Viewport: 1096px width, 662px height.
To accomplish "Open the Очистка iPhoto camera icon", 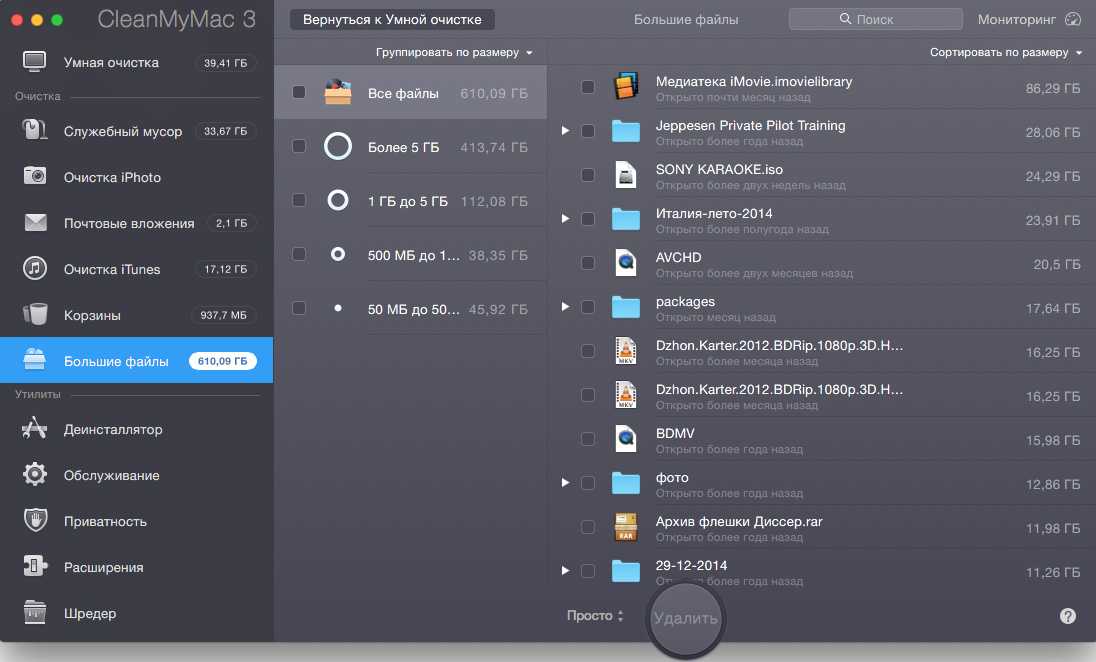I will (x=35, y=176).
